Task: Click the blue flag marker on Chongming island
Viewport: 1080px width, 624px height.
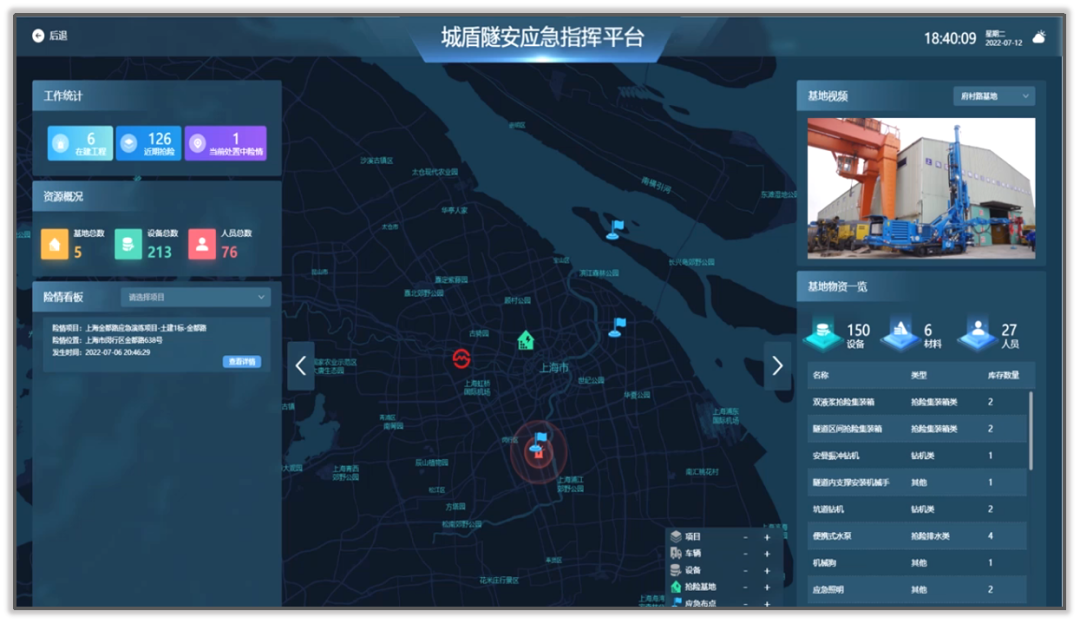Action: tap(615, 229)
